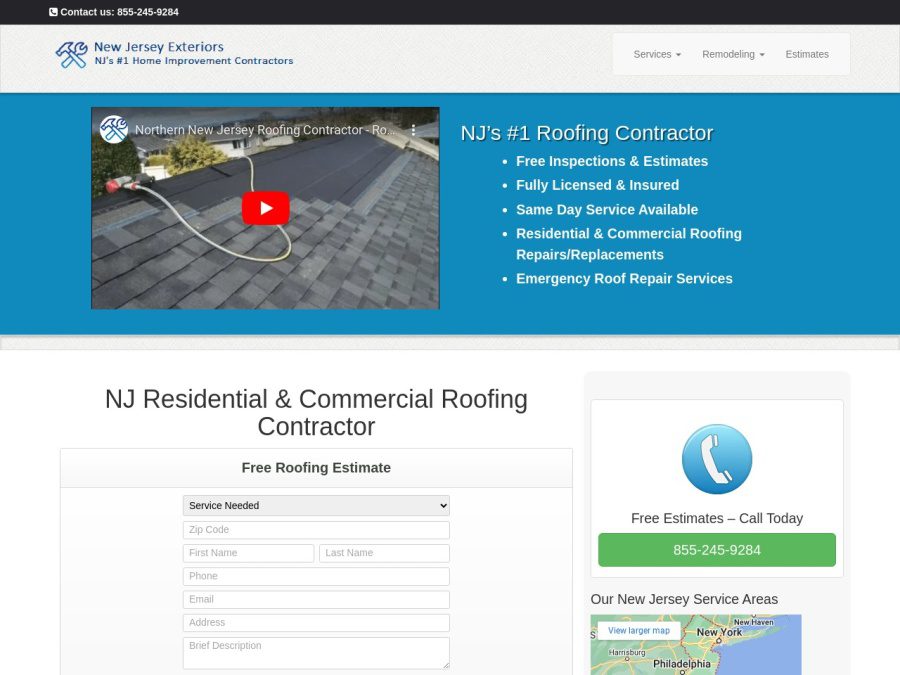Click the YouTube channel avatar icon

(x=114, y=130)
